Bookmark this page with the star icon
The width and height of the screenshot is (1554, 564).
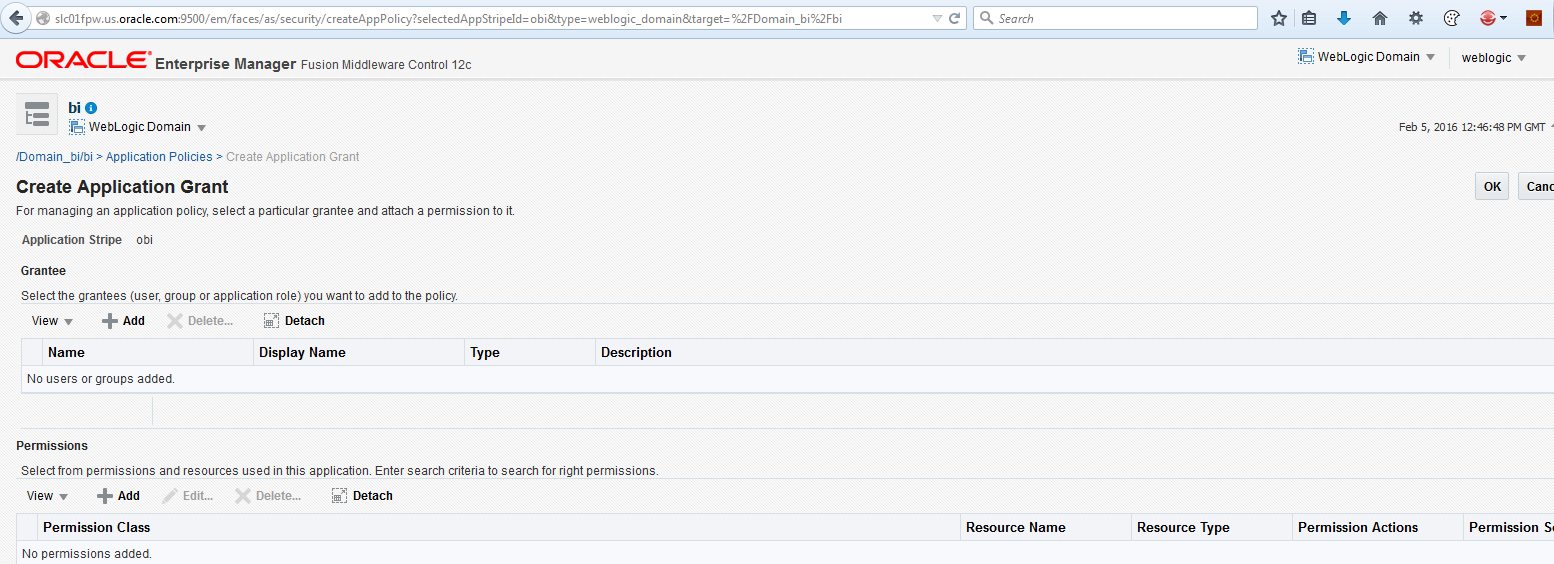[x=1278, y=18]
